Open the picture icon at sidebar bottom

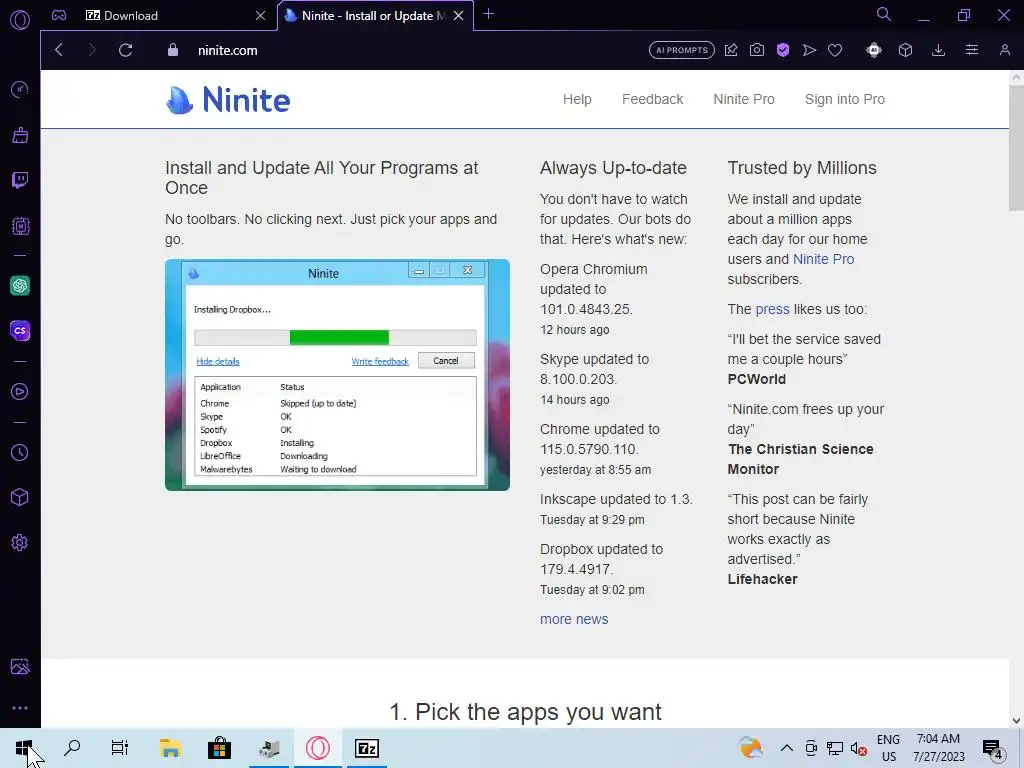click(x=20, y=666)
